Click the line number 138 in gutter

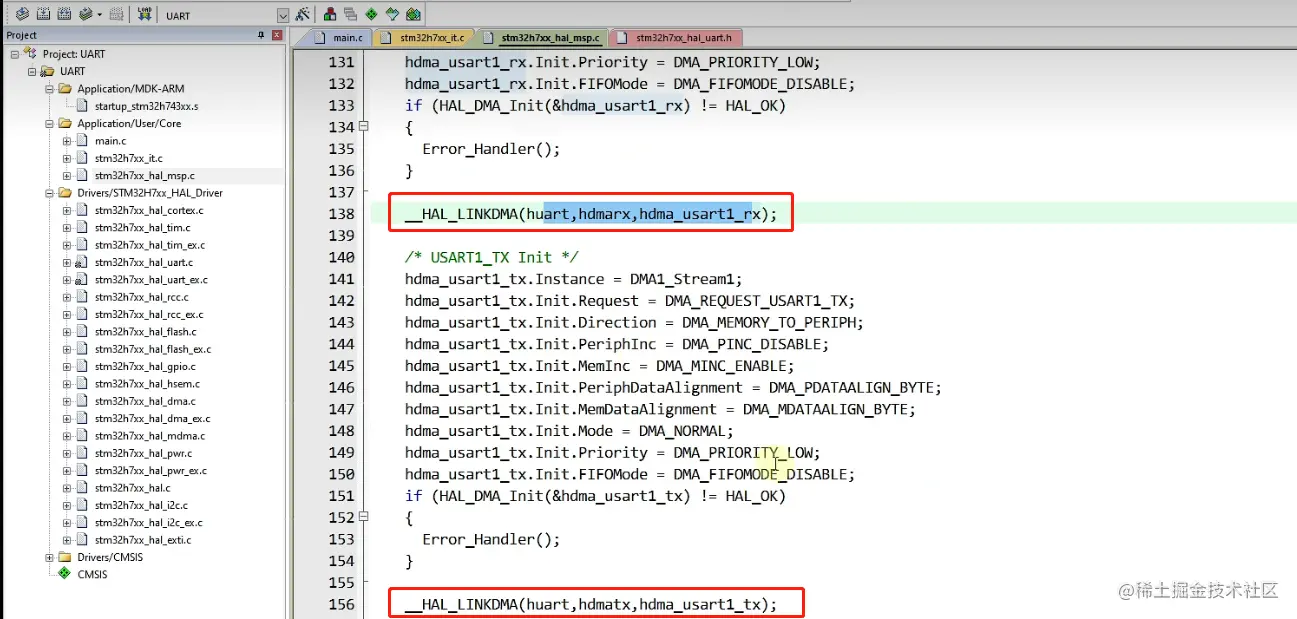[341, 214]
